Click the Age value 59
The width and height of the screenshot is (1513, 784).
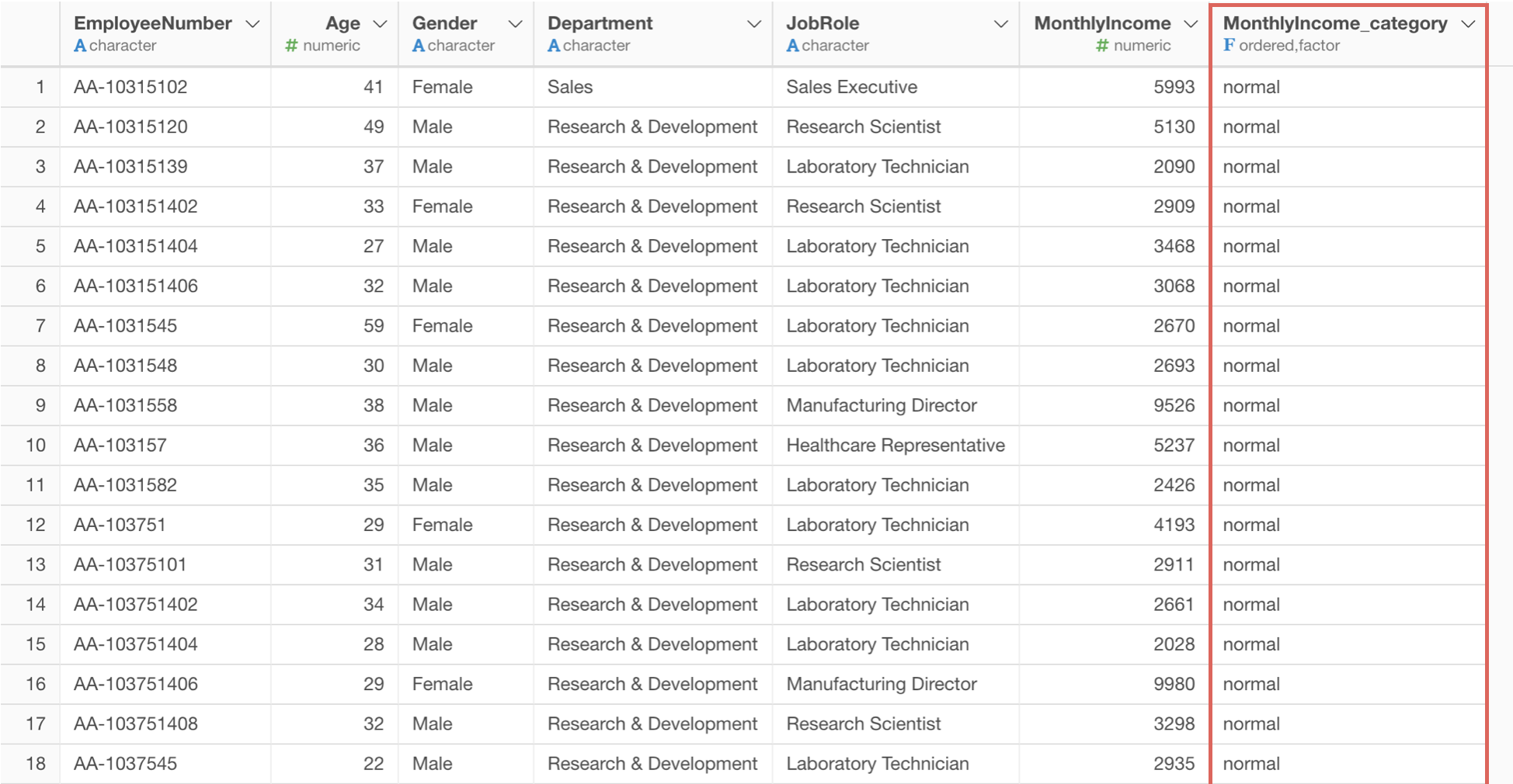click(374, 326)
